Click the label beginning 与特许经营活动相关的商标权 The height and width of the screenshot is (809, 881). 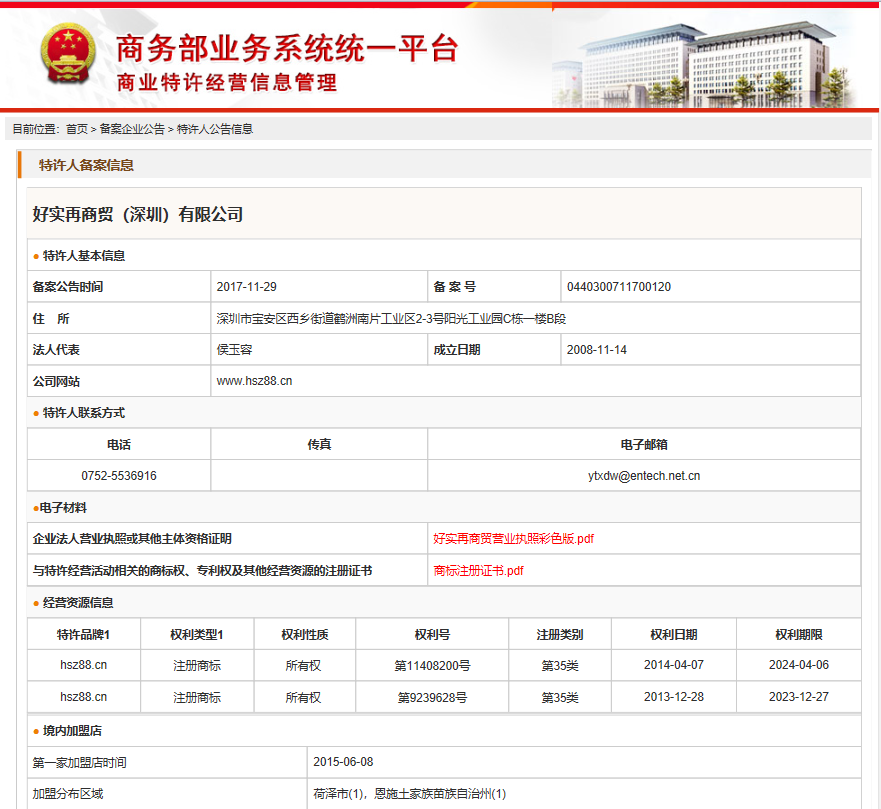202,571
